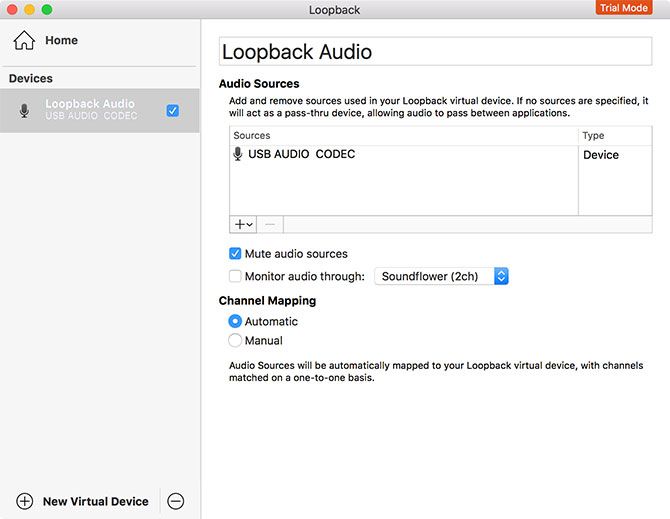
Task: Click the Device type cell
Action: tap(601, 155)
